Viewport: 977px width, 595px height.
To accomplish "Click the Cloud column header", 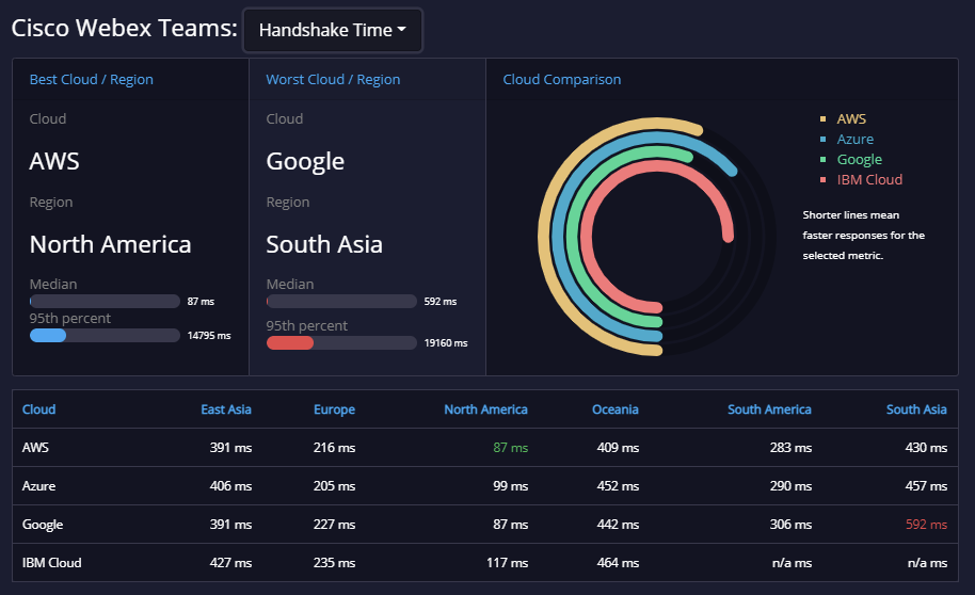I will tap(39, 409).
